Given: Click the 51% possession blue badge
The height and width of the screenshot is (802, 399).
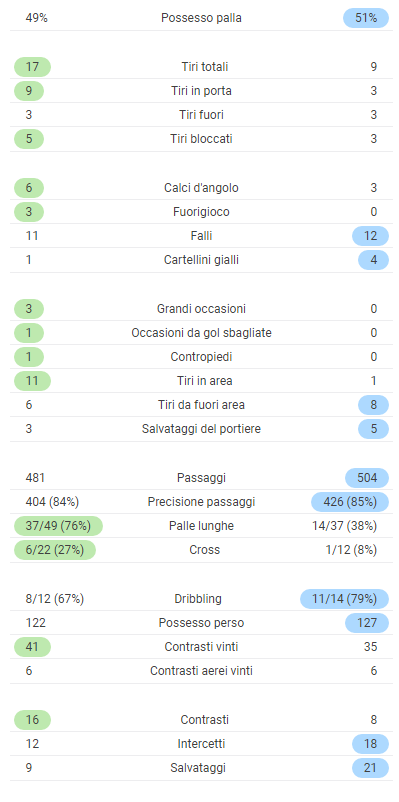Looking at the screenshot, I should [x=366, y=18].
